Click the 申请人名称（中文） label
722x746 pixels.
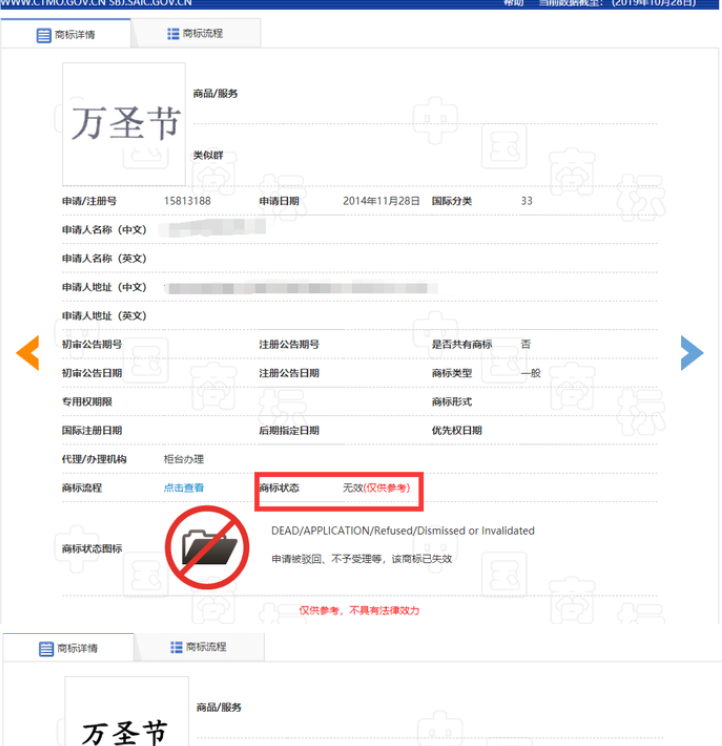pos(104,230)
